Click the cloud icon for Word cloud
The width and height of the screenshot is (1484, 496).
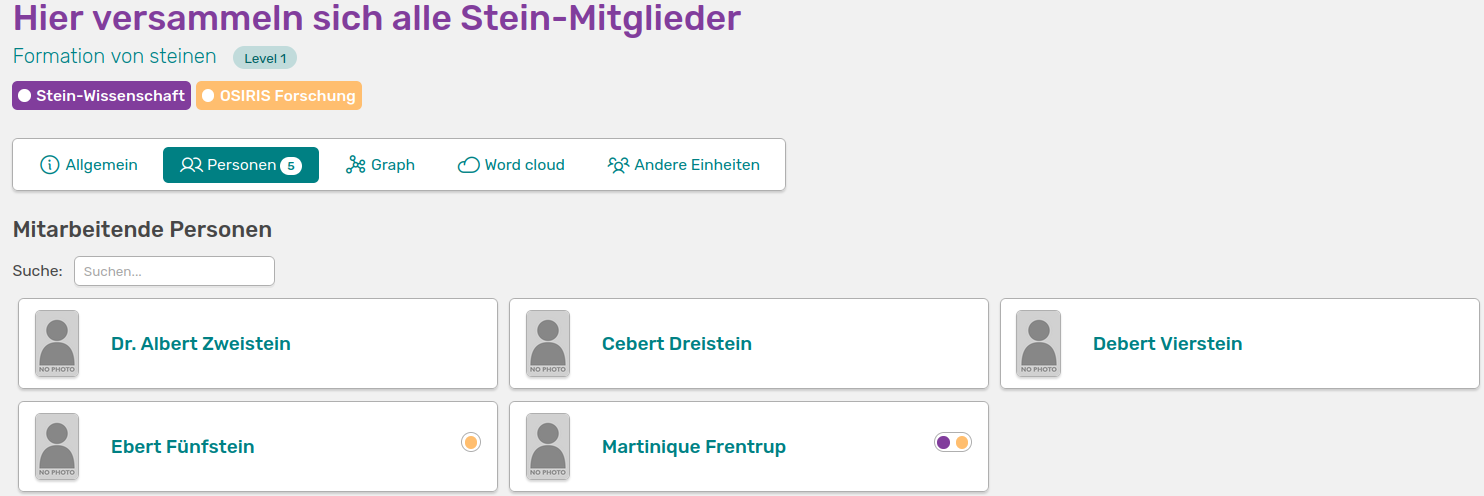[469, 165]
